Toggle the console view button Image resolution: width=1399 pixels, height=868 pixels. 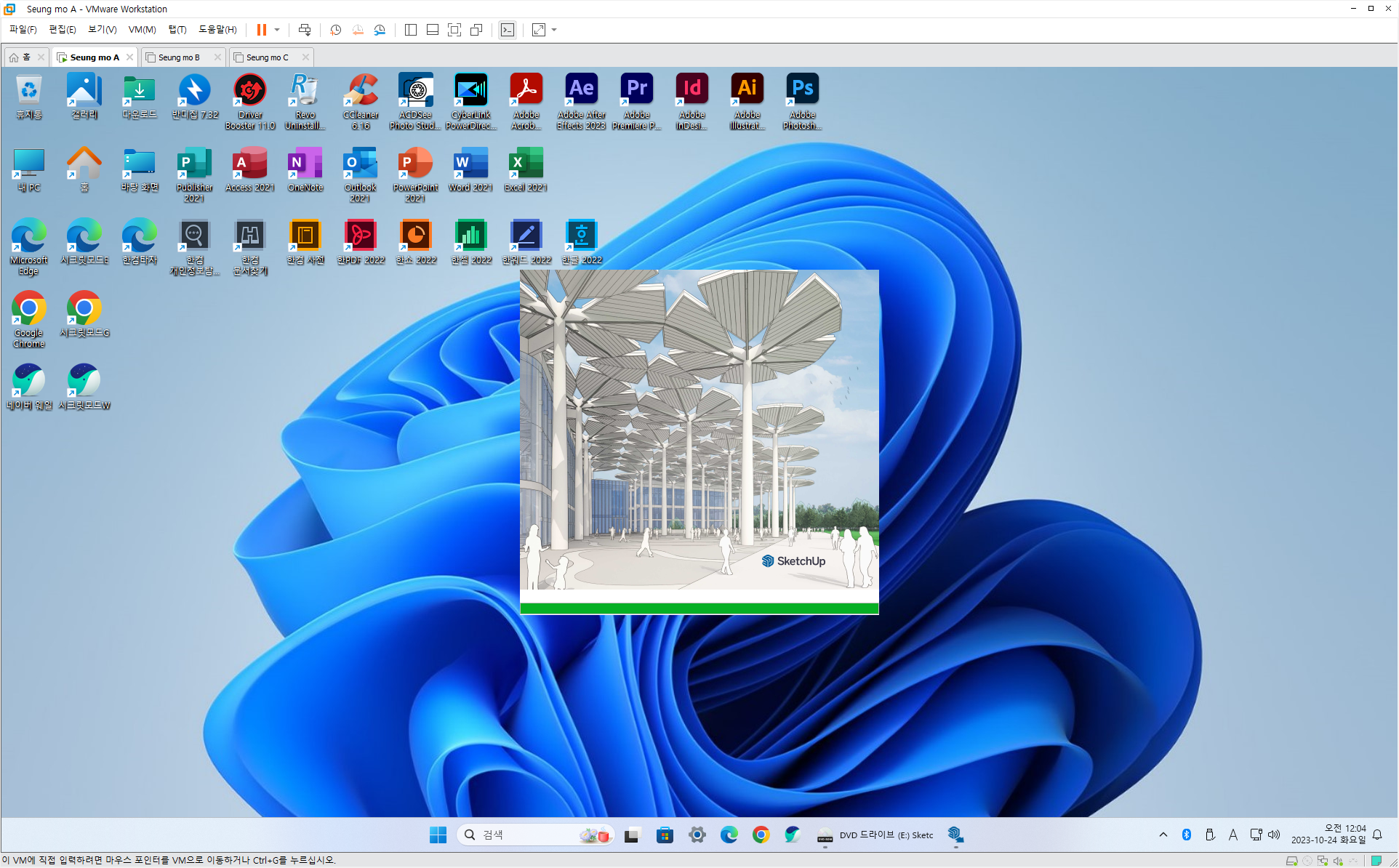(508, 30)
